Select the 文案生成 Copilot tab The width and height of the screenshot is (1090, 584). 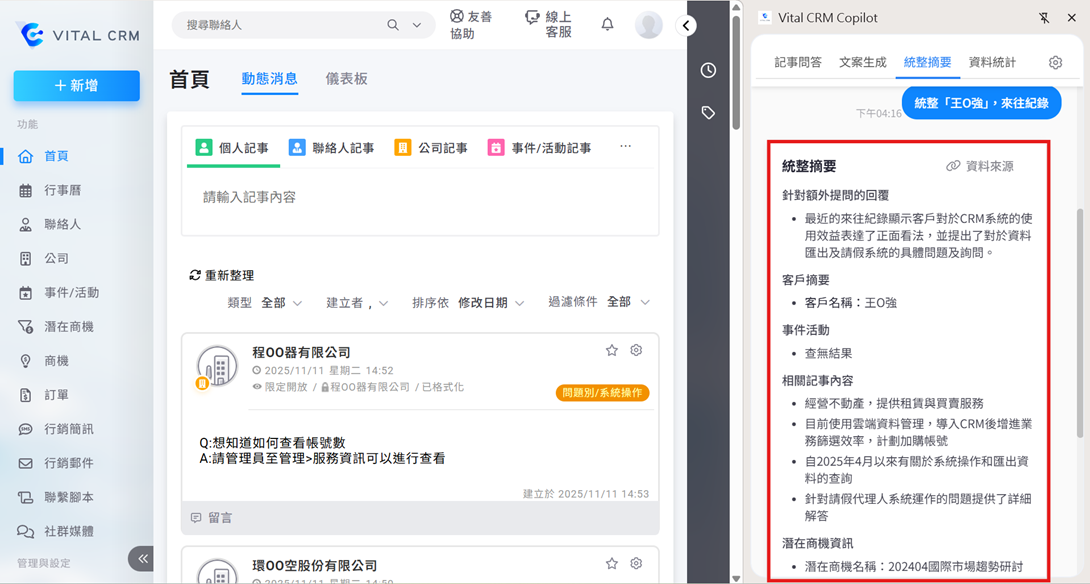(x=862, y=63)
